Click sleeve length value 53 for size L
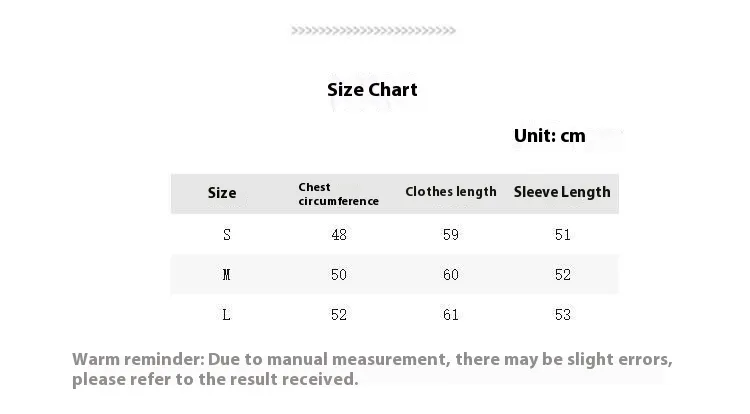The height and width of the screenshot is (414, 750). click(x=563, y=315)
